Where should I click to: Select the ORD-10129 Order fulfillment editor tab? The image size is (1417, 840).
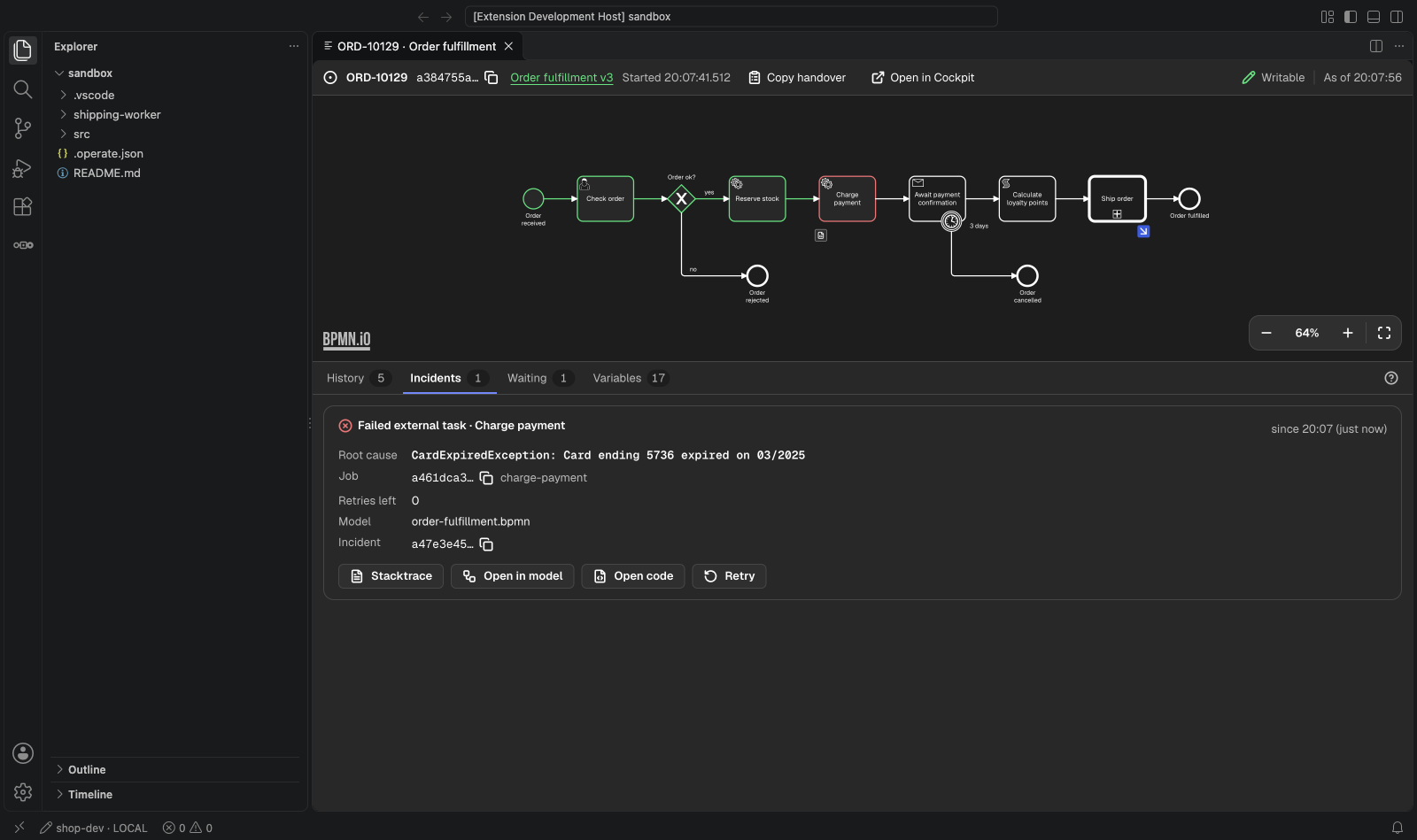tap(416, 46)
